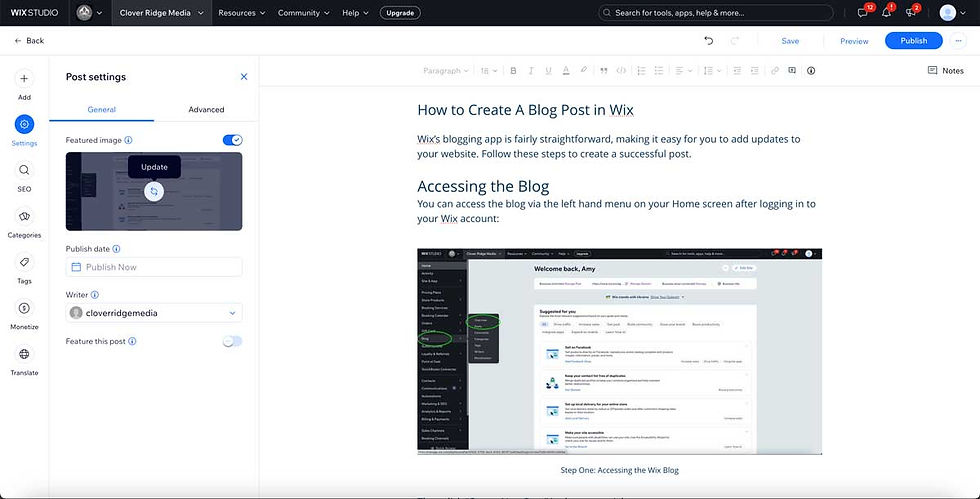Open the notifications bell

pyautogui.click(x=886, y=13)
